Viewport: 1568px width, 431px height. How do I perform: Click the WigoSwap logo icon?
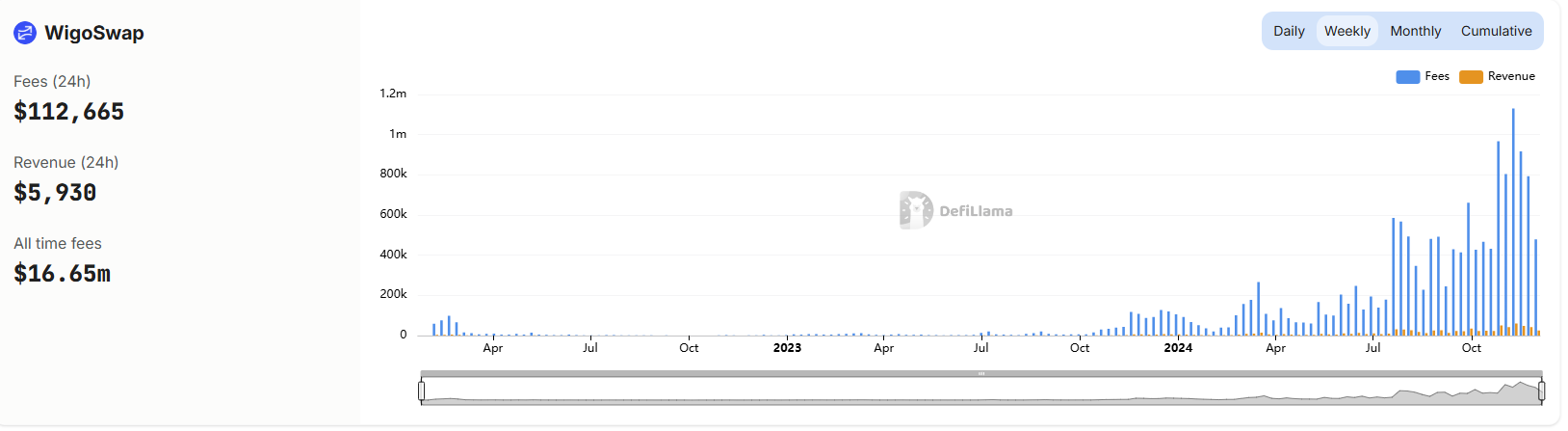pyautogui.click(x=25, y=33)
